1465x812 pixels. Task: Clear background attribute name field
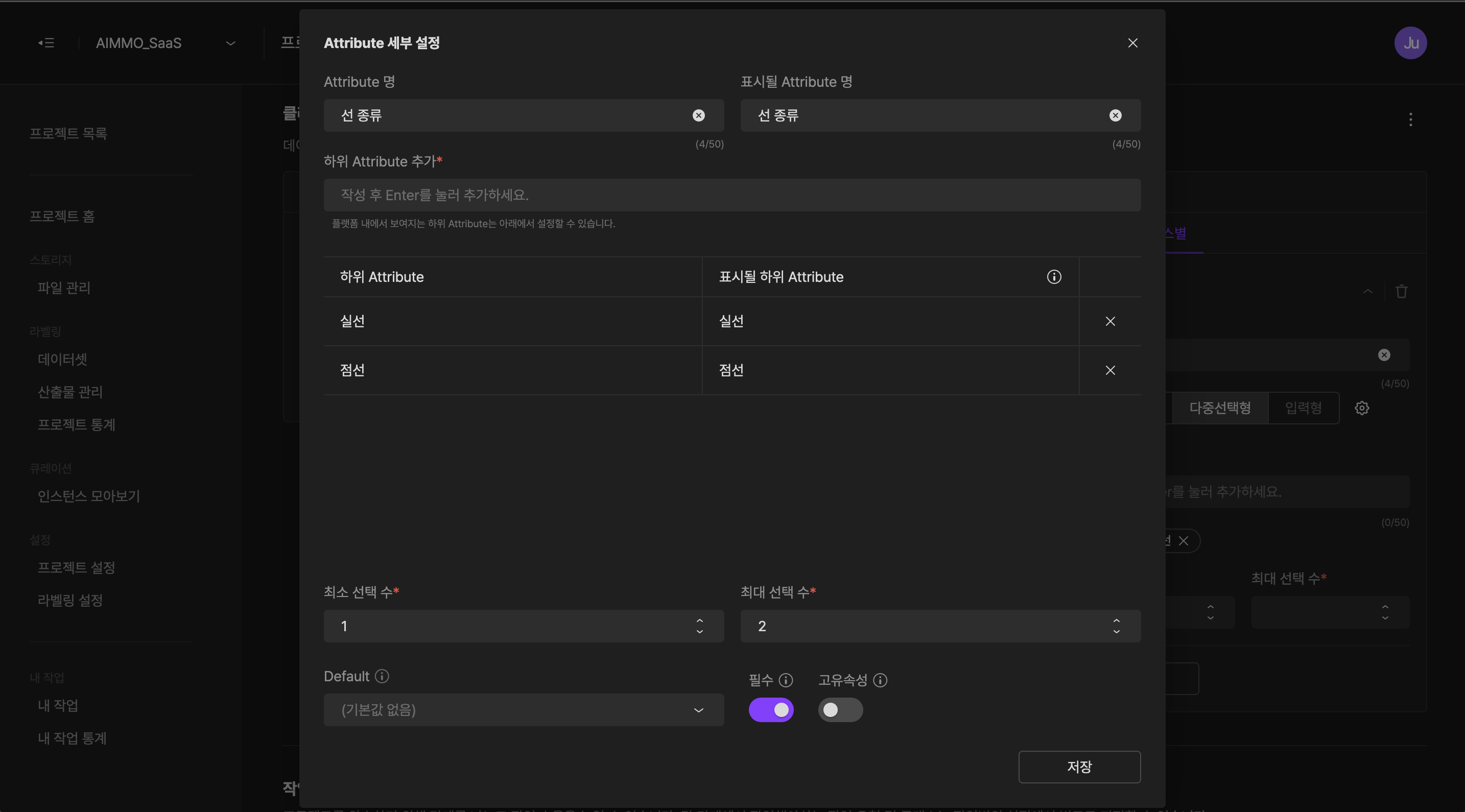click(x=1384, y=355)
